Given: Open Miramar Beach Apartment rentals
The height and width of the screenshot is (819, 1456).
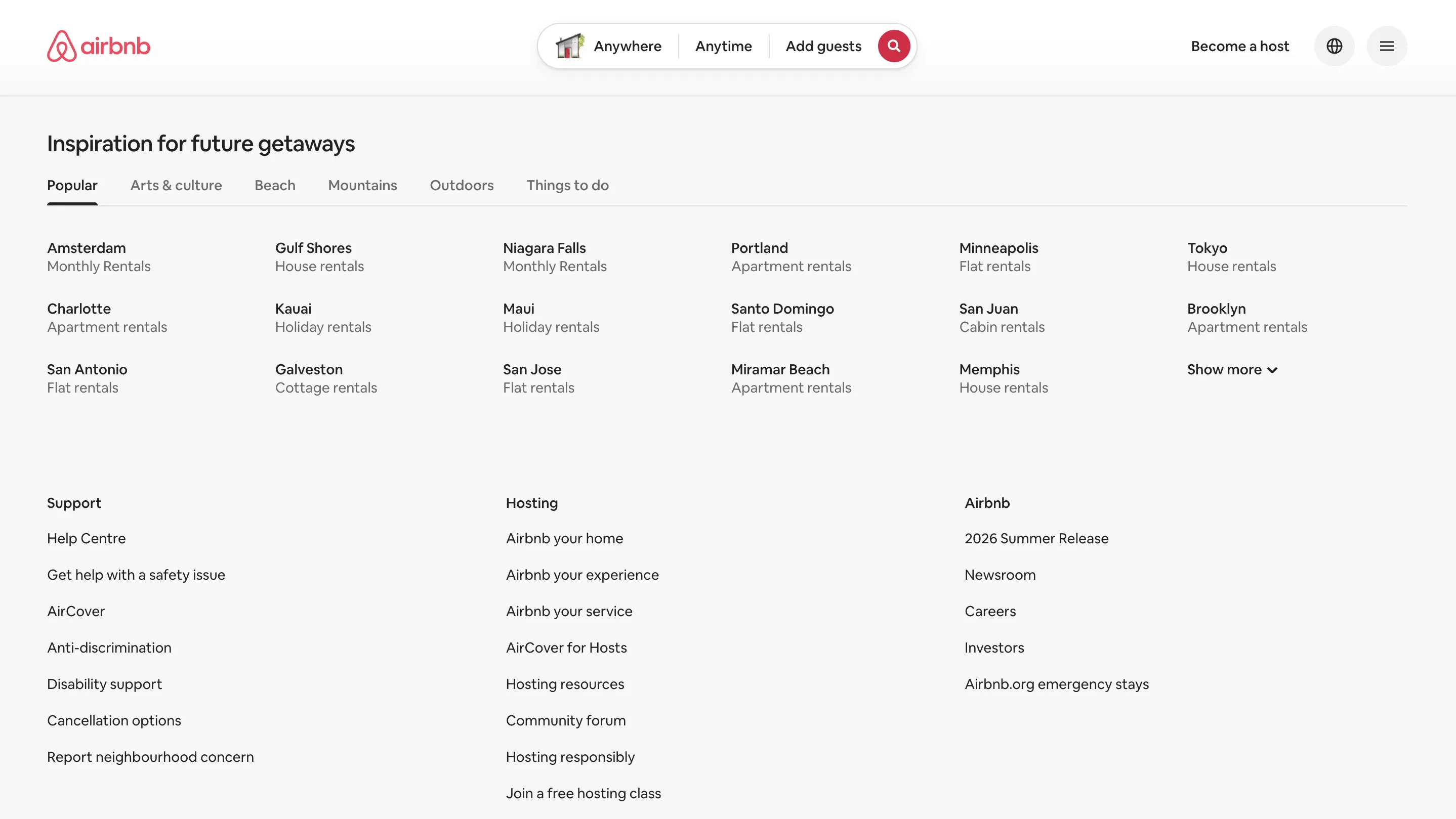Looking at the screenshot, I should click(791, 378).
